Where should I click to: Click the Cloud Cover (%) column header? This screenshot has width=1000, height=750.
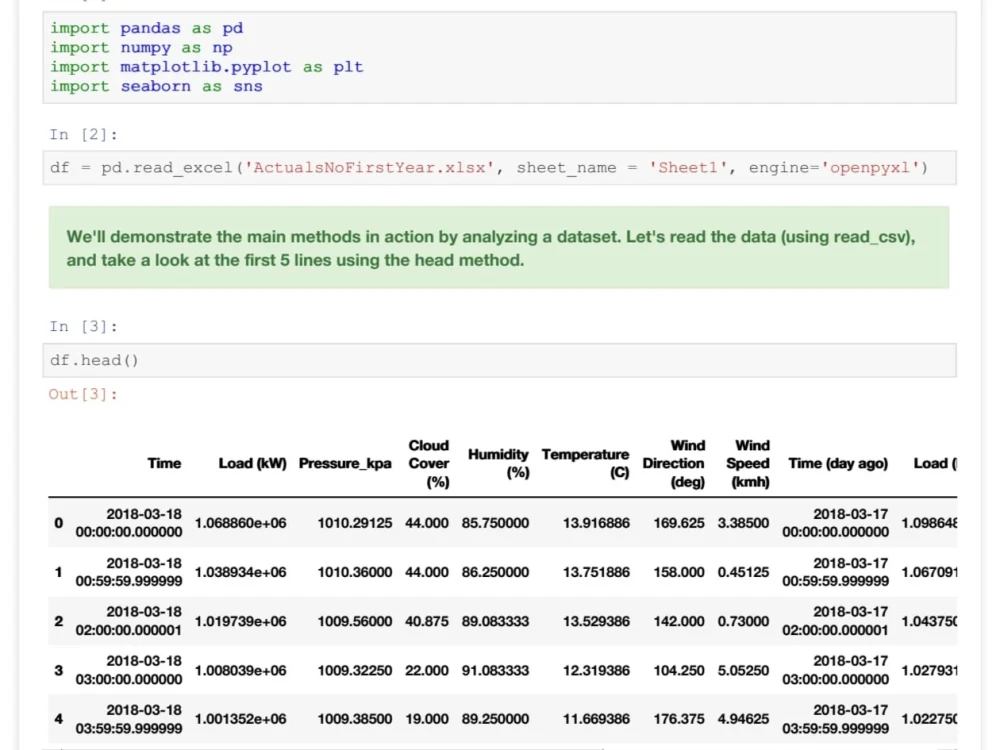429,464
